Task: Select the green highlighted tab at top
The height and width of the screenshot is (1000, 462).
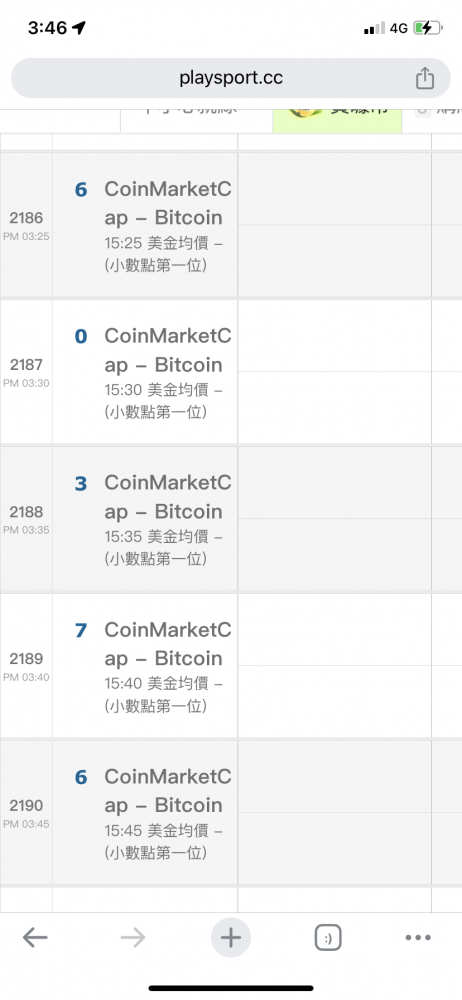Action: 338,121
